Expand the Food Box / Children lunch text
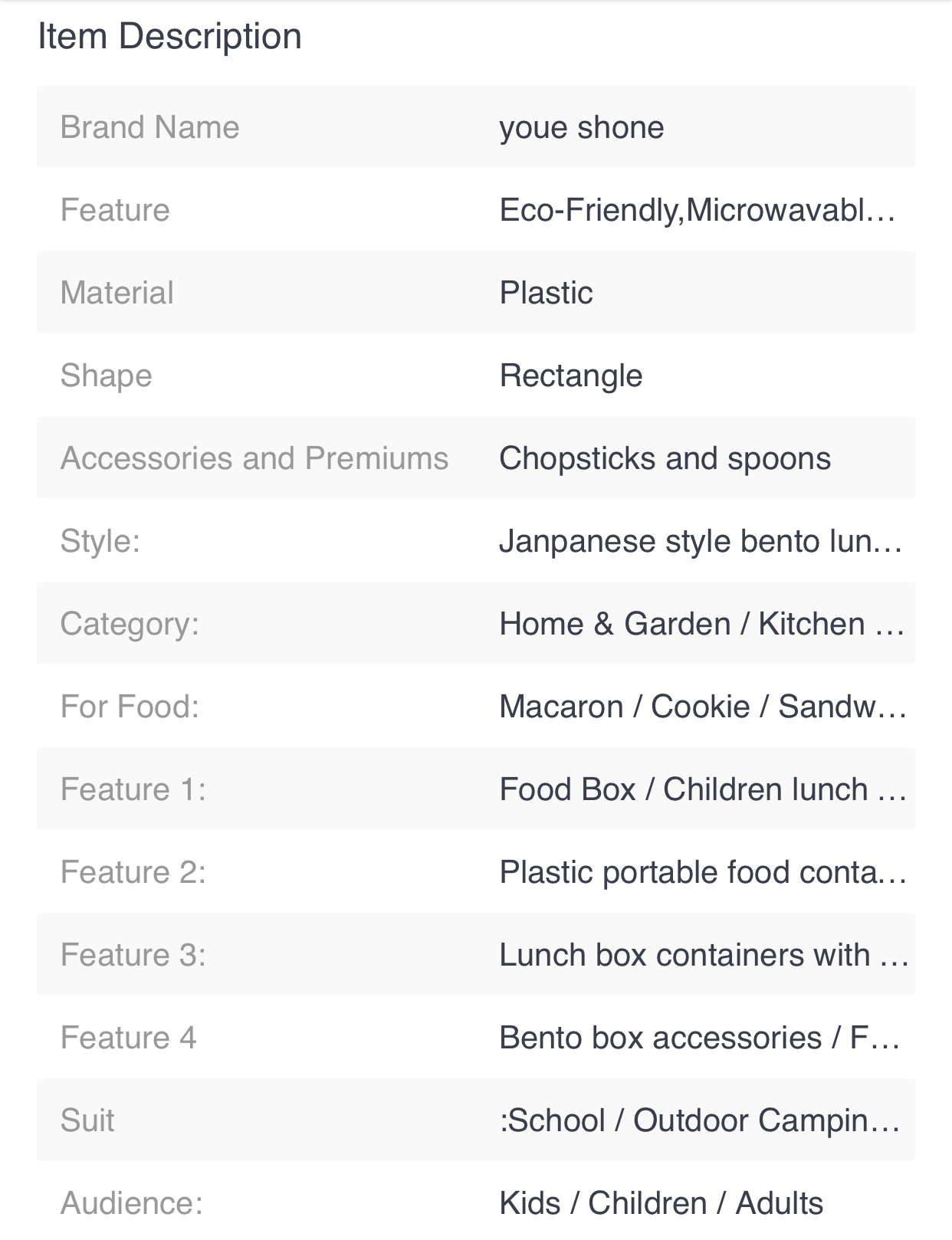This screenshot has height=1240, width=952. [703, 789]
